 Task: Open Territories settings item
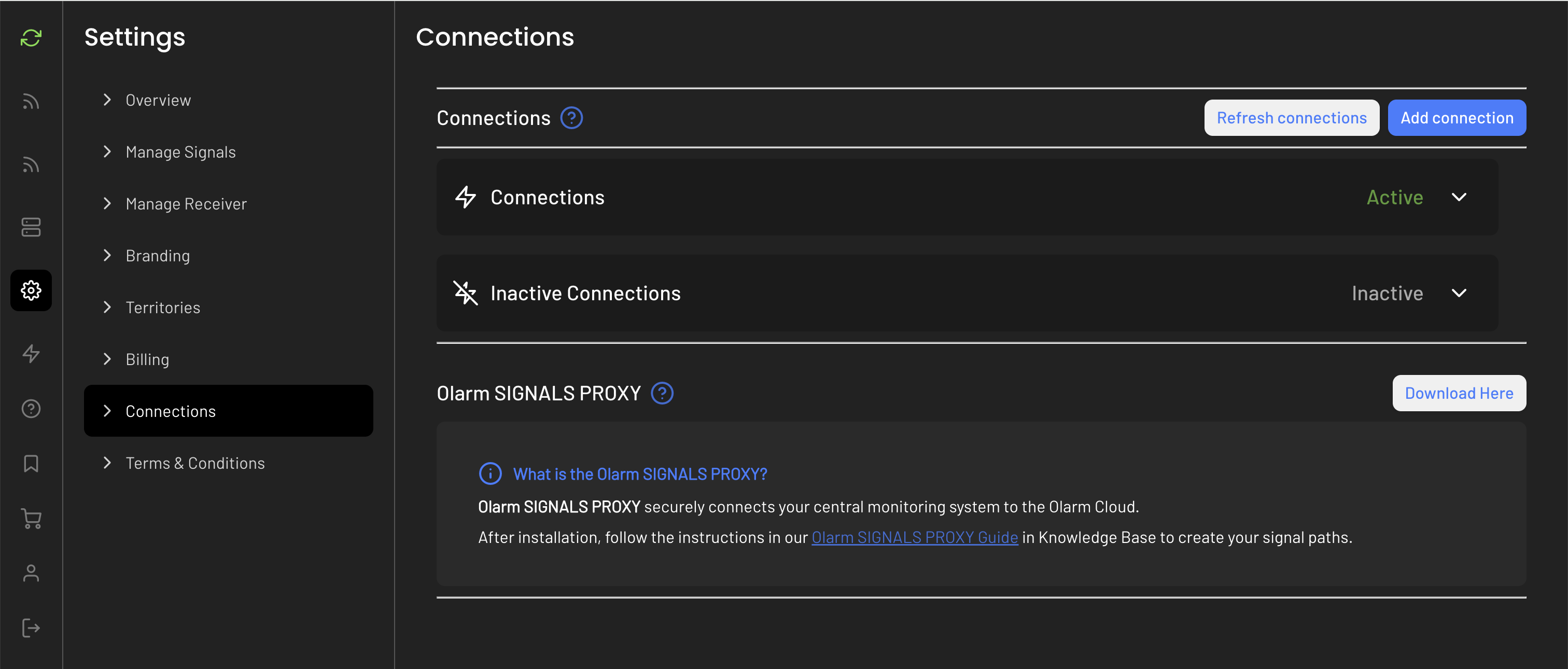pyautogui.click(x=228, y=308)
